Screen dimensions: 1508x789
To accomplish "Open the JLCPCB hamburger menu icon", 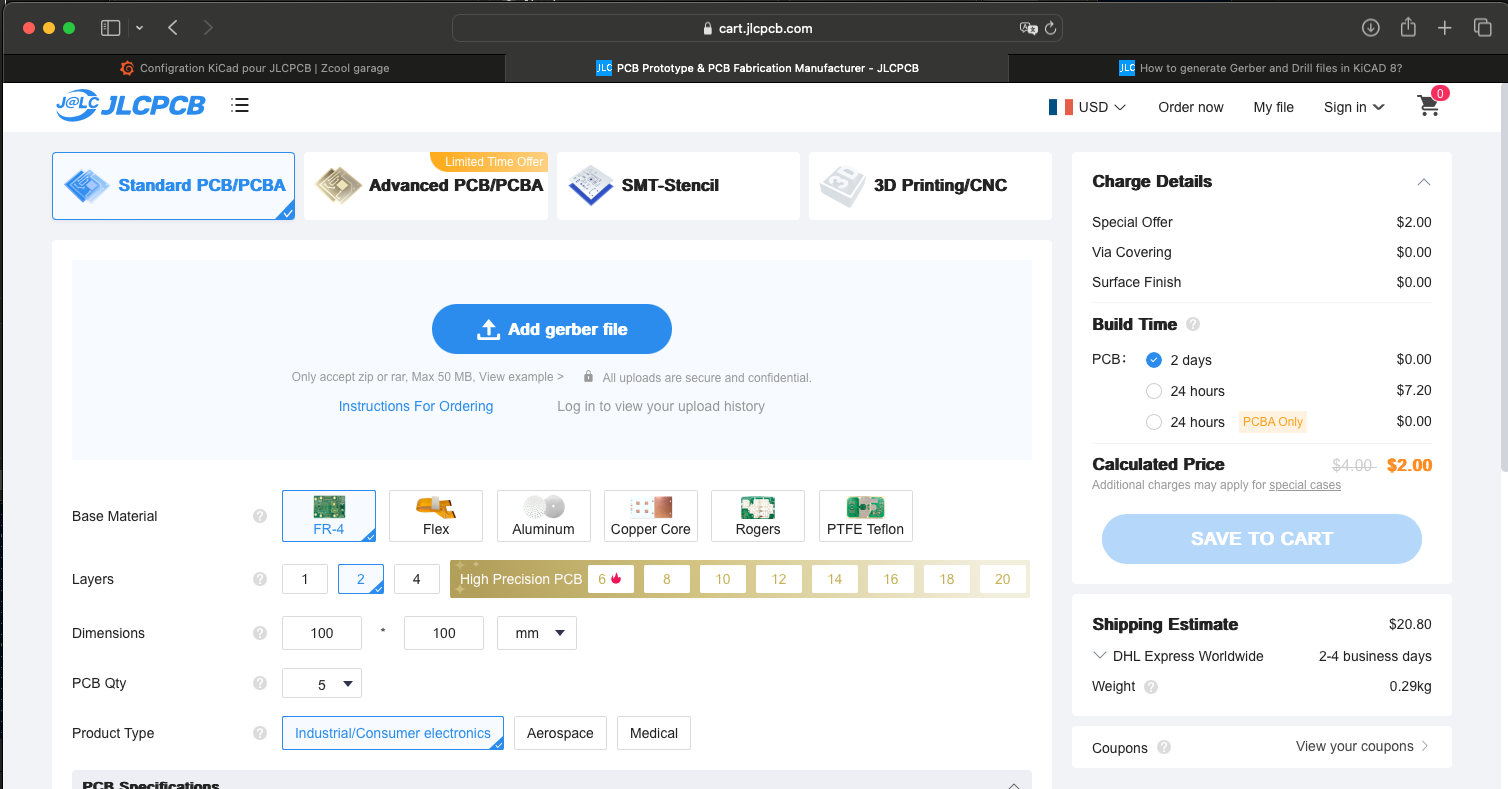I will click(x=239, y=105).
